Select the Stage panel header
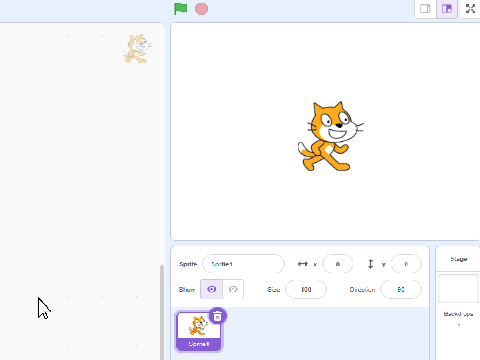 pyautogui.click(x=459, y=259)
